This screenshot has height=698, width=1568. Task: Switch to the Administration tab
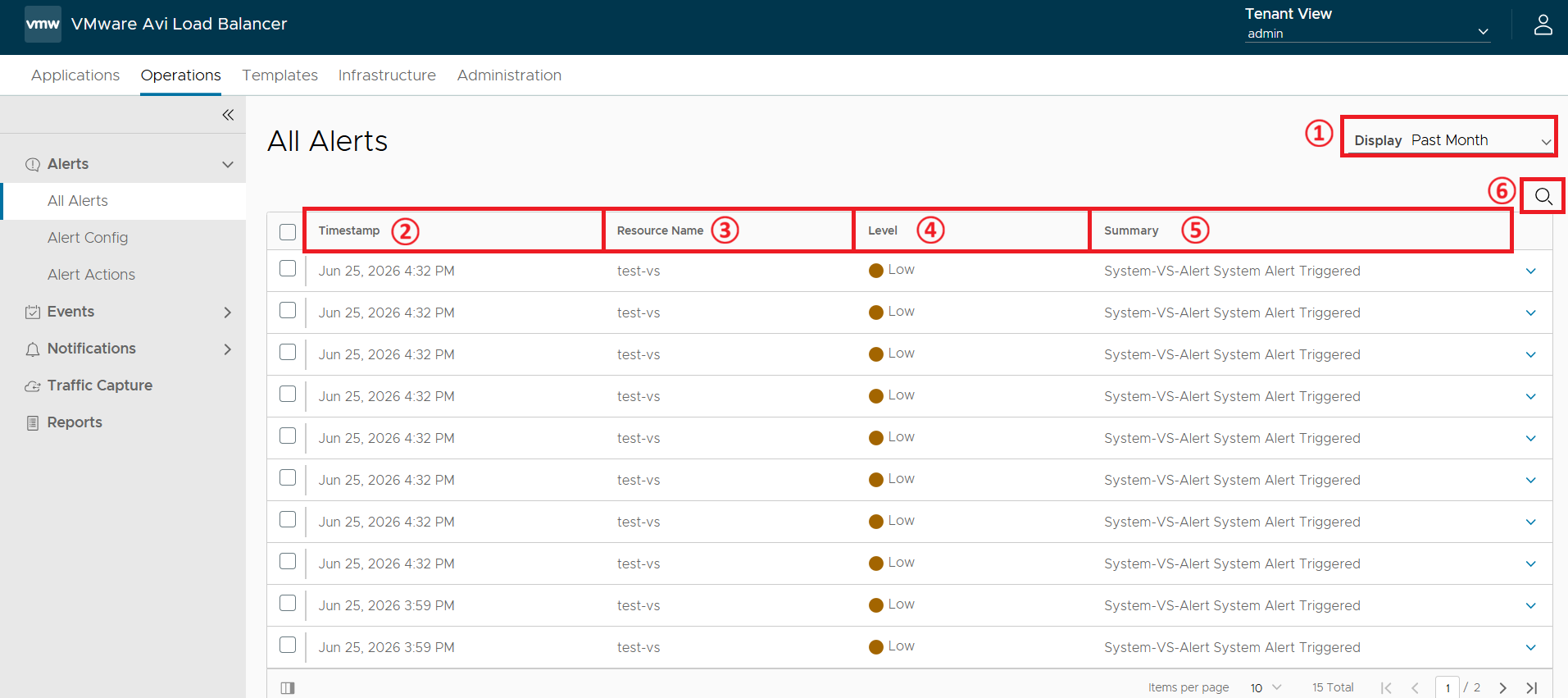pyautogui.click(x=509, y=75)
